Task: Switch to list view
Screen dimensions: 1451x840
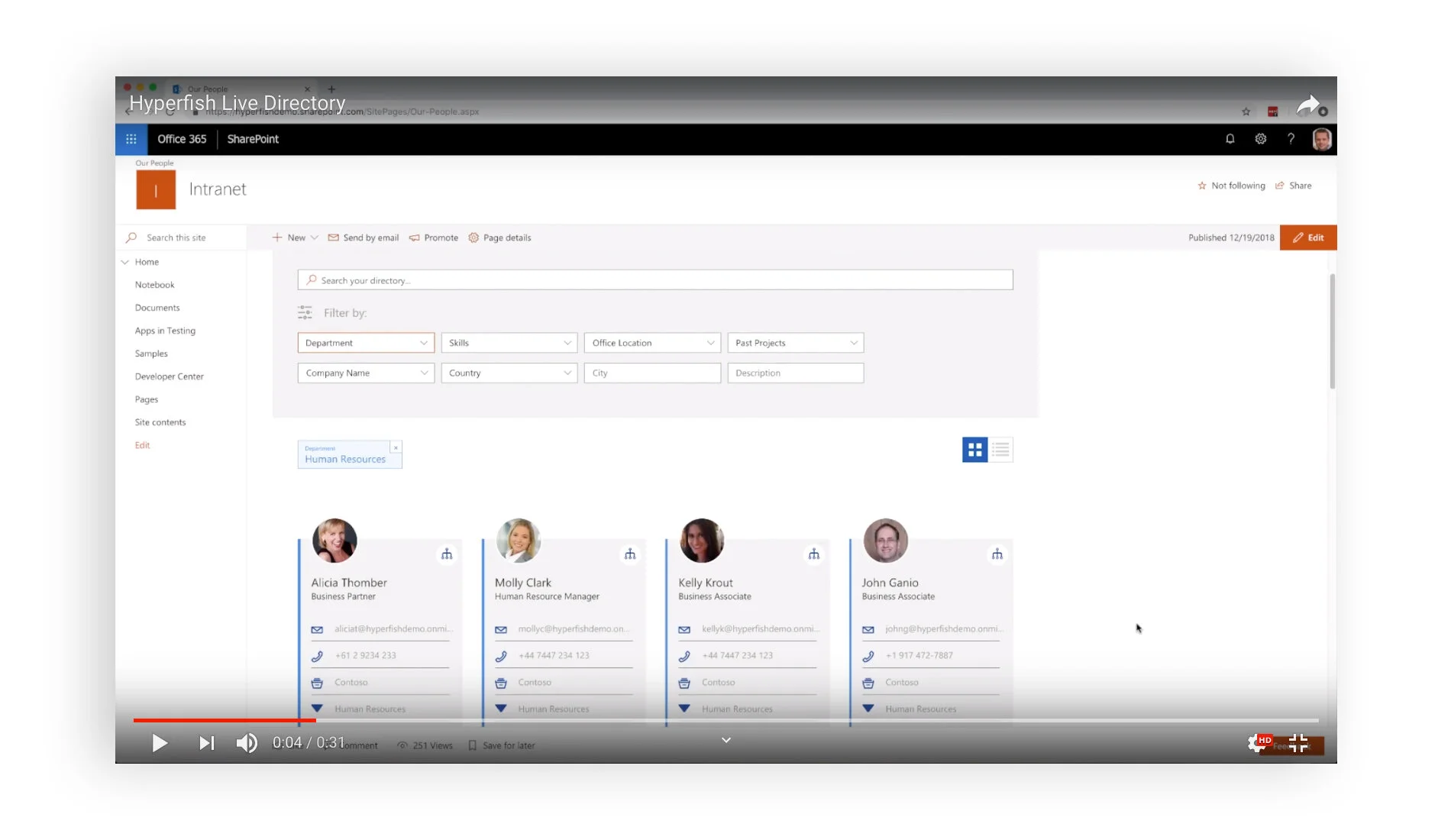Action: pos(1000,450)
